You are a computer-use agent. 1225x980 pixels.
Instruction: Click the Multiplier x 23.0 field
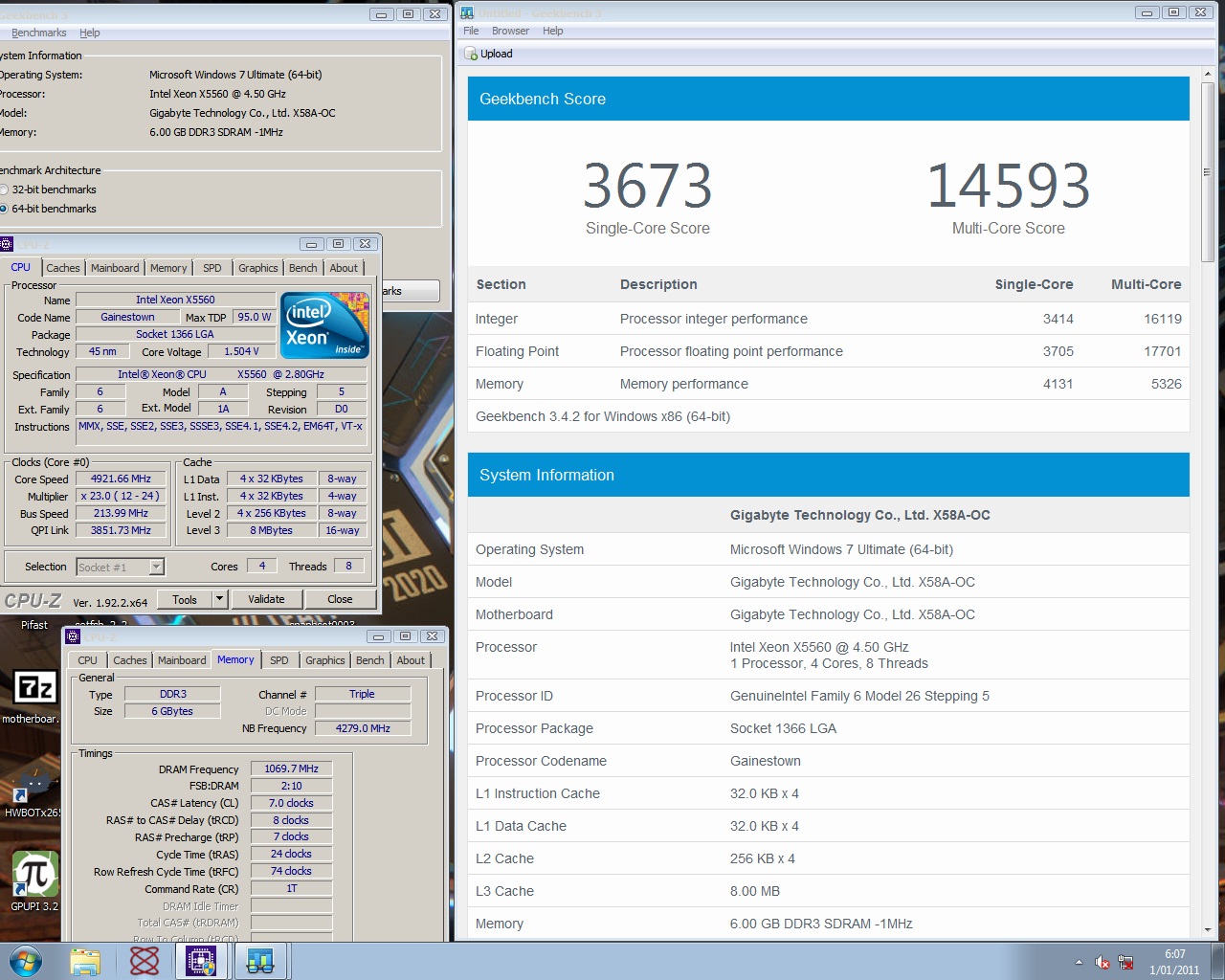coord(121,496)
